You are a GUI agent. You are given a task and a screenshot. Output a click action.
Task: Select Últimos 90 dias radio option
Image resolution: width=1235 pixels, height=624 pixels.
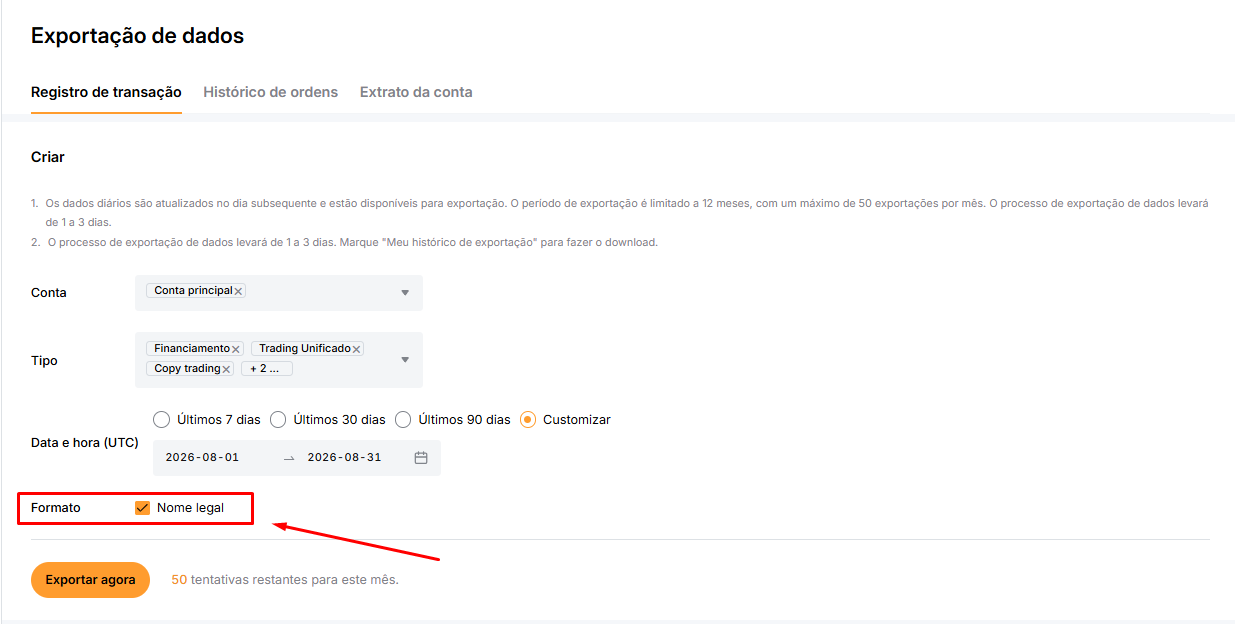coord(403,419)
